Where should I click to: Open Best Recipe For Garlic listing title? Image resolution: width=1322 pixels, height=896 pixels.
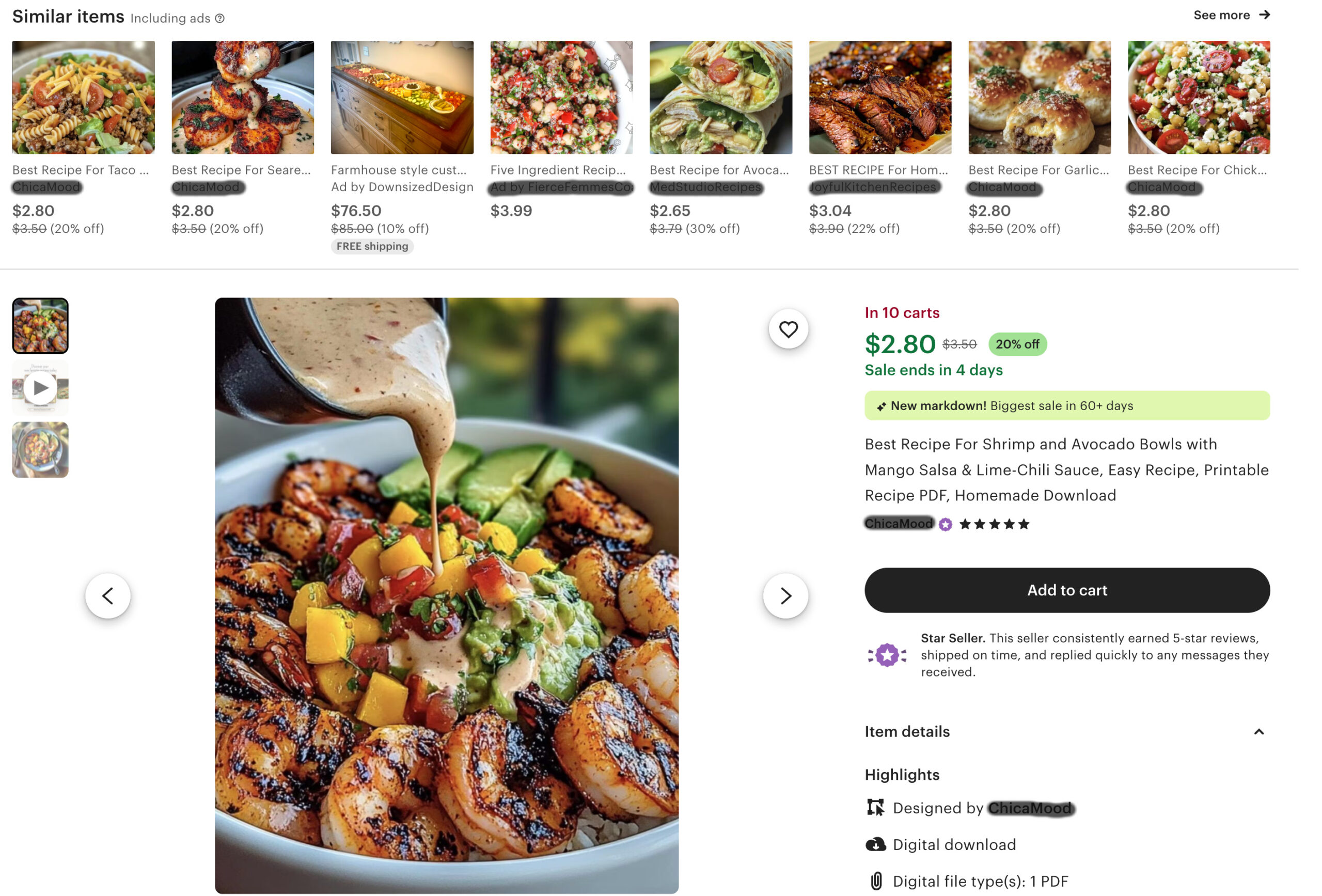coord(1038,170)
